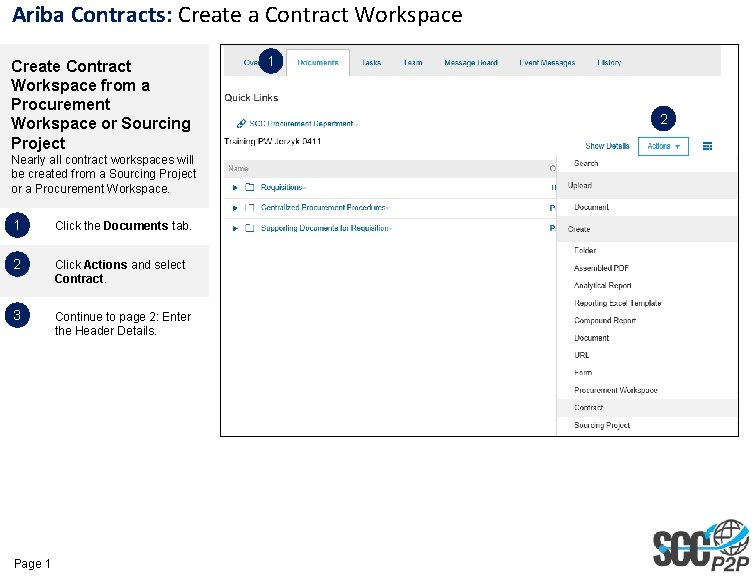Click the Centralized Procurement Procedures folder icon
This screenshot has width=756, height=576.
pos(249,207)
